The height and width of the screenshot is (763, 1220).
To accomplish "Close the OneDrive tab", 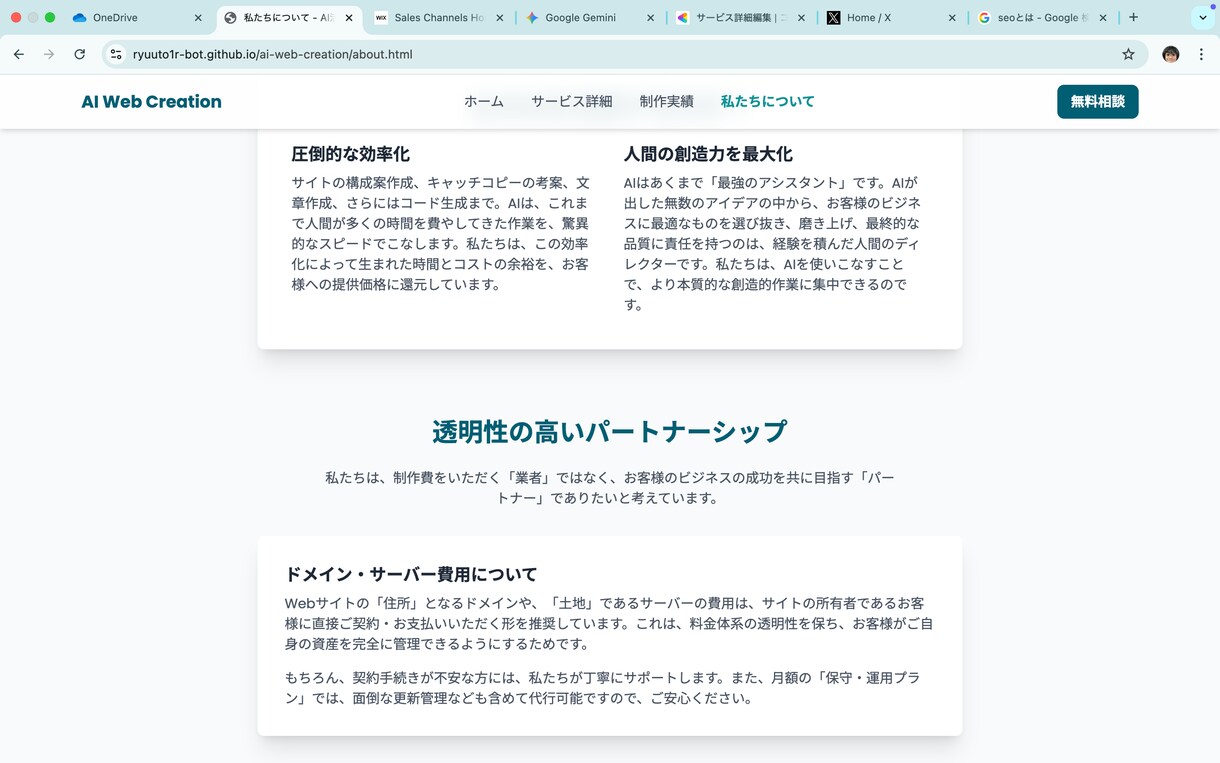I will [x=198, y=18].
